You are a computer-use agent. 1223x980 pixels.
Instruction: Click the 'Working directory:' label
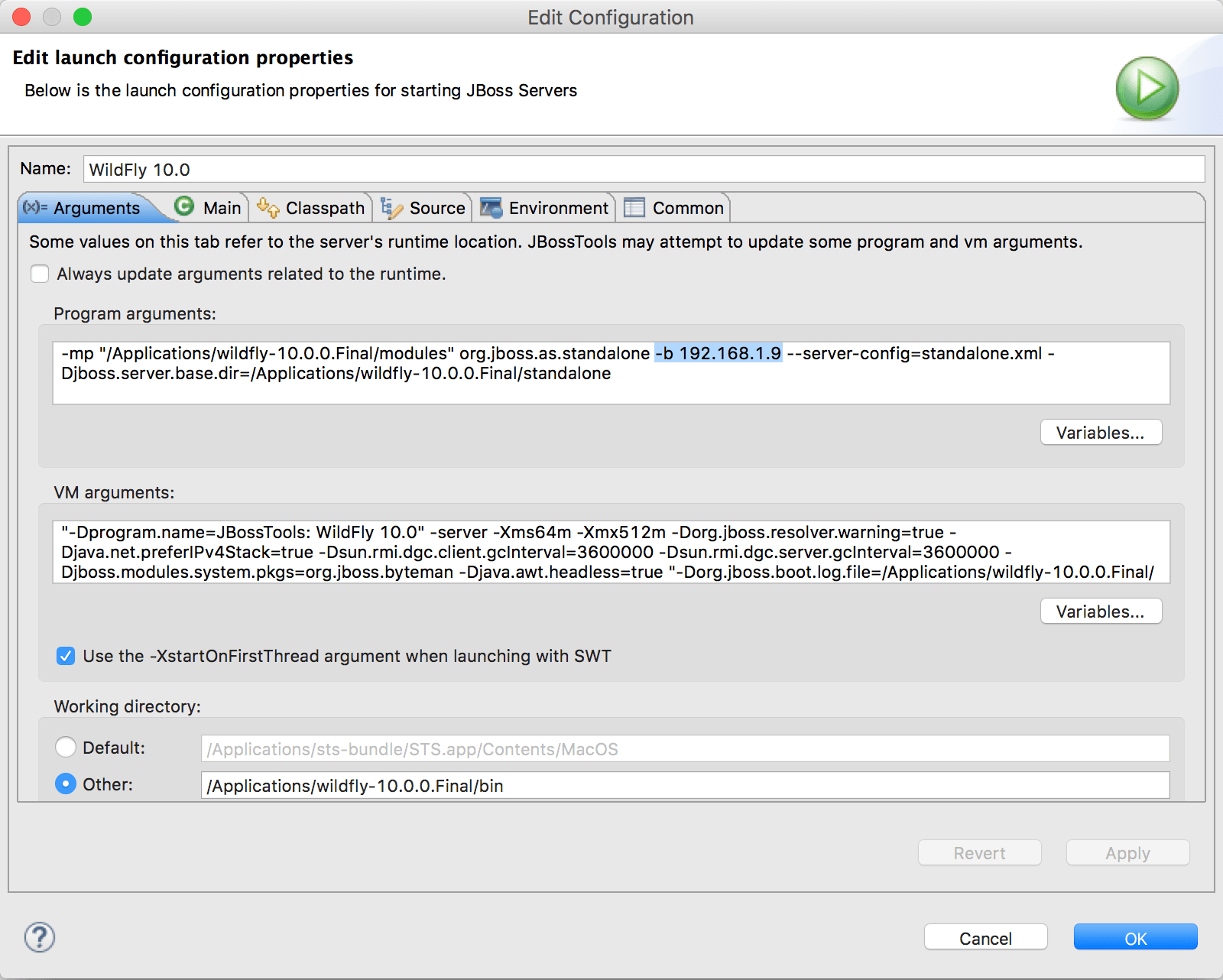tap(127, 706)
